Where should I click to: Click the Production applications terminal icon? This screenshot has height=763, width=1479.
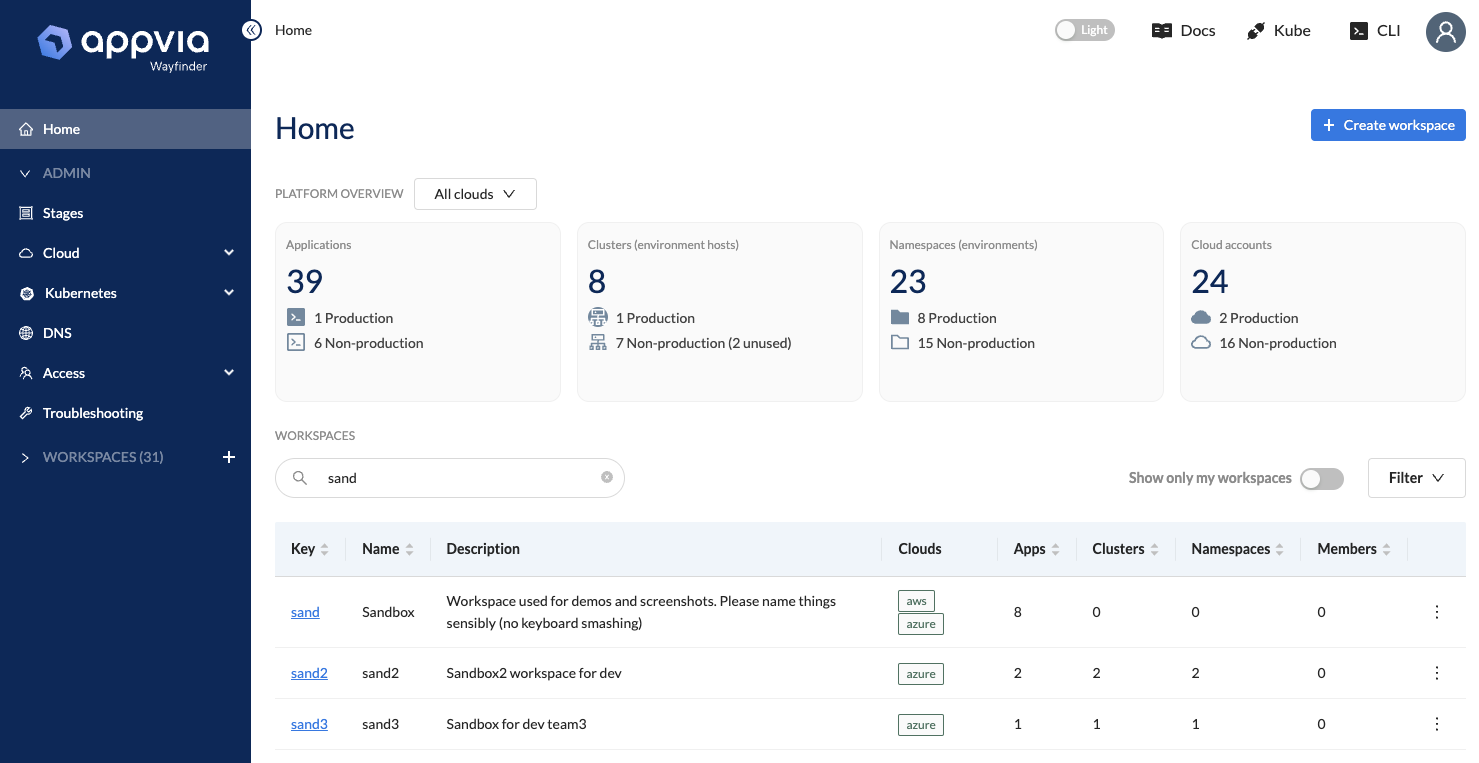(296, 317)
